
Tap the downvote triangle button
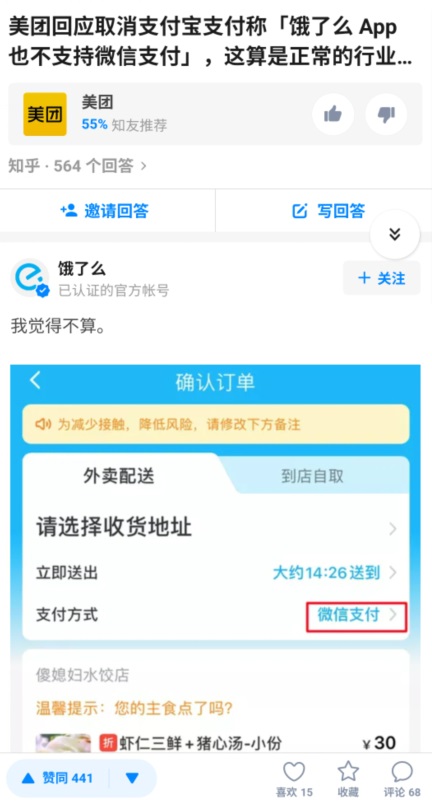(132, 778)
